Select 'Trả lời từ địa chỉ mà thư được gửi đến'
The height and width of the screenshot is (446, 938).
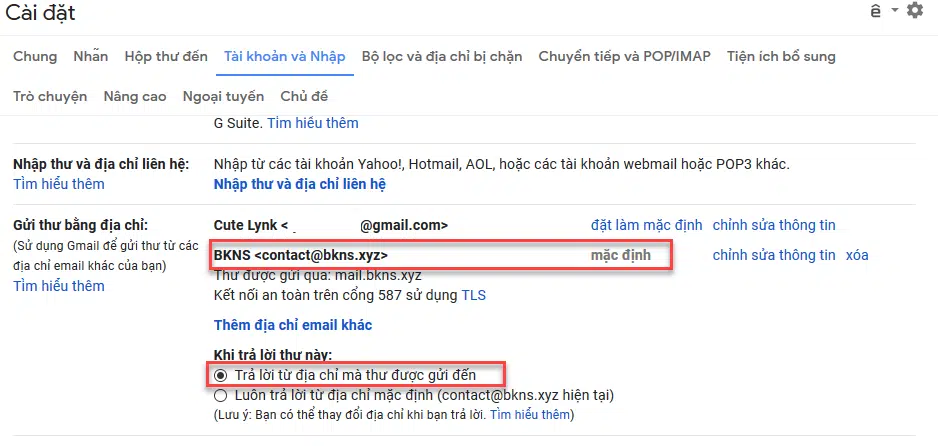221,375
